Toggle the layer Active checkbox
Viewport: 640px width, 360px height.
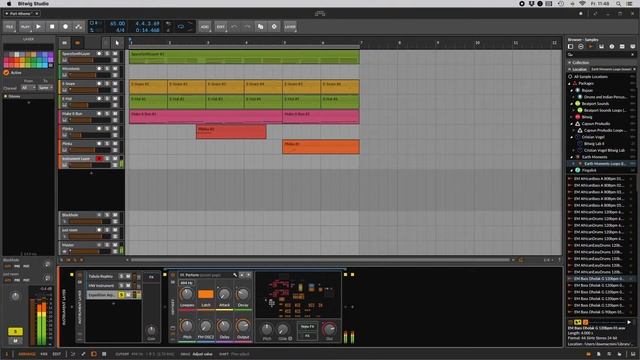6,73
